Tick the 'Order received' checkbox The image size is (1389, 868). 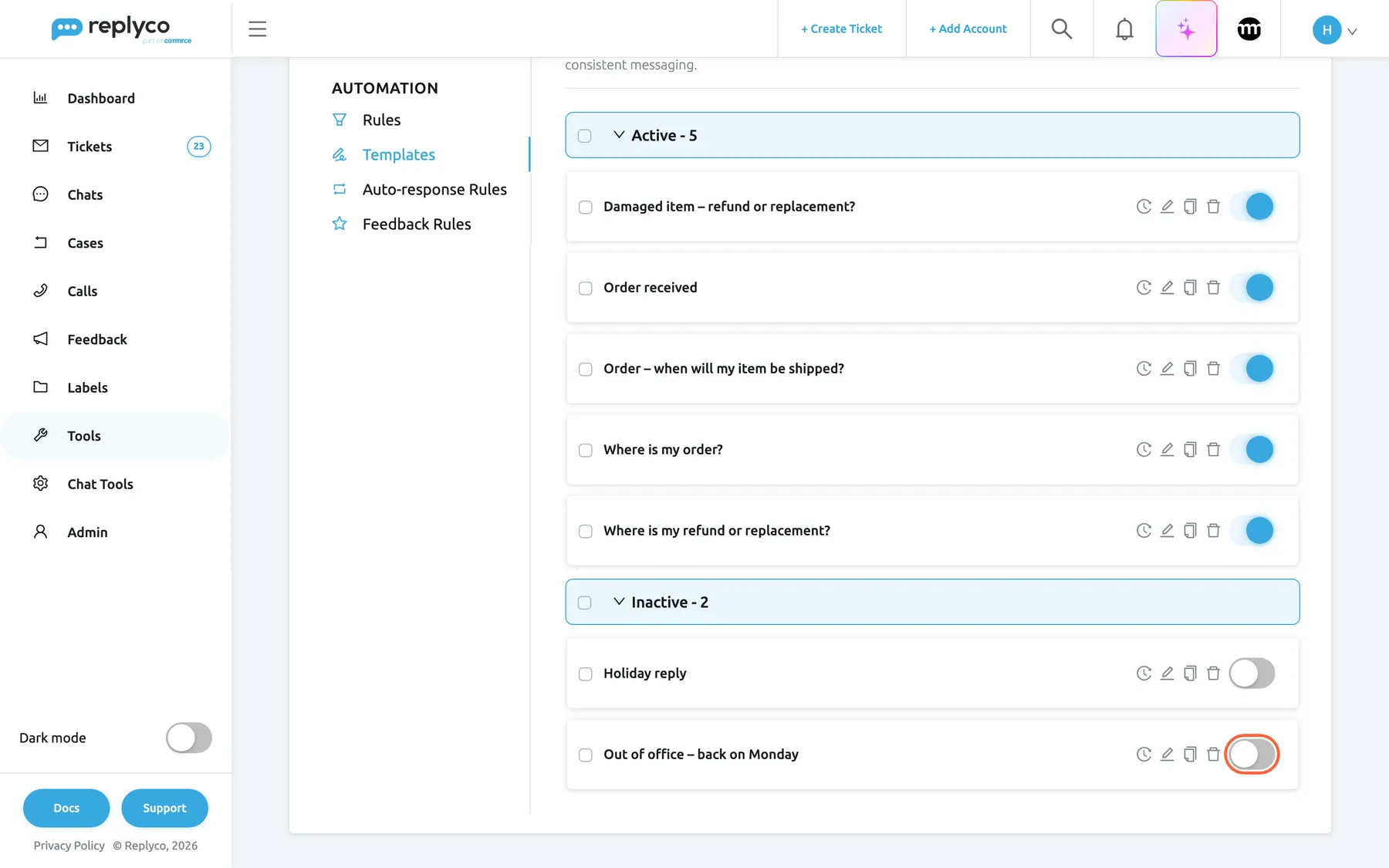point(586,288)
